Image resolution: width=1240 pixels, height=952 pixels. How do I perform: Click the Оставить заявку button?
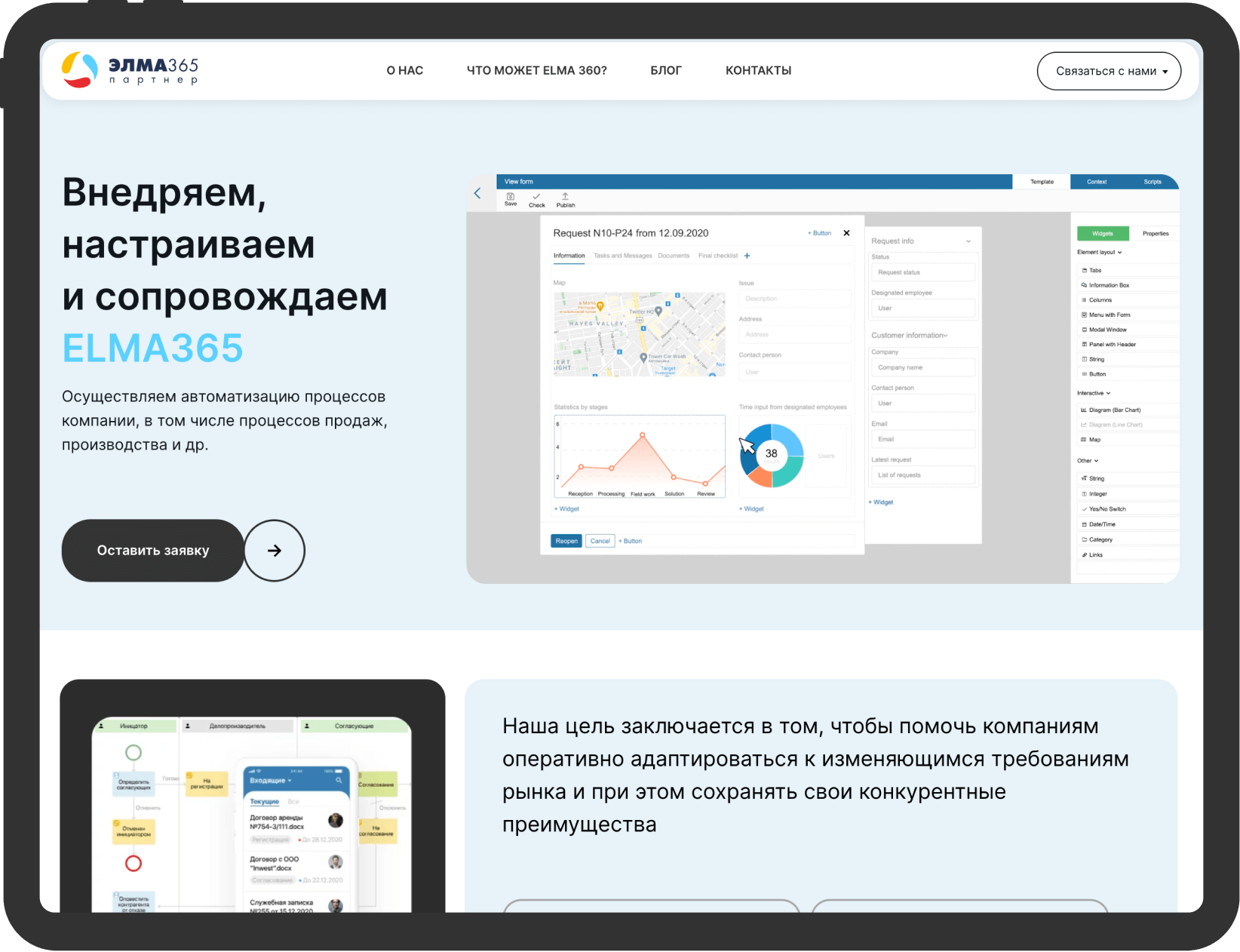[x=153, y=551]
